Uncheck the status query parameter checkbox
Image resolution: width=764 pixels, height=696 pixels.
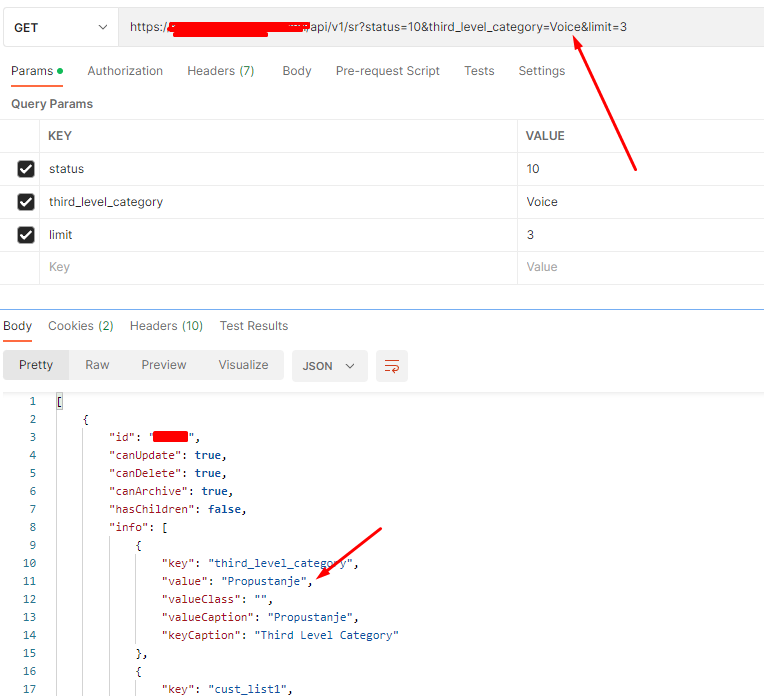coord(26,169)
